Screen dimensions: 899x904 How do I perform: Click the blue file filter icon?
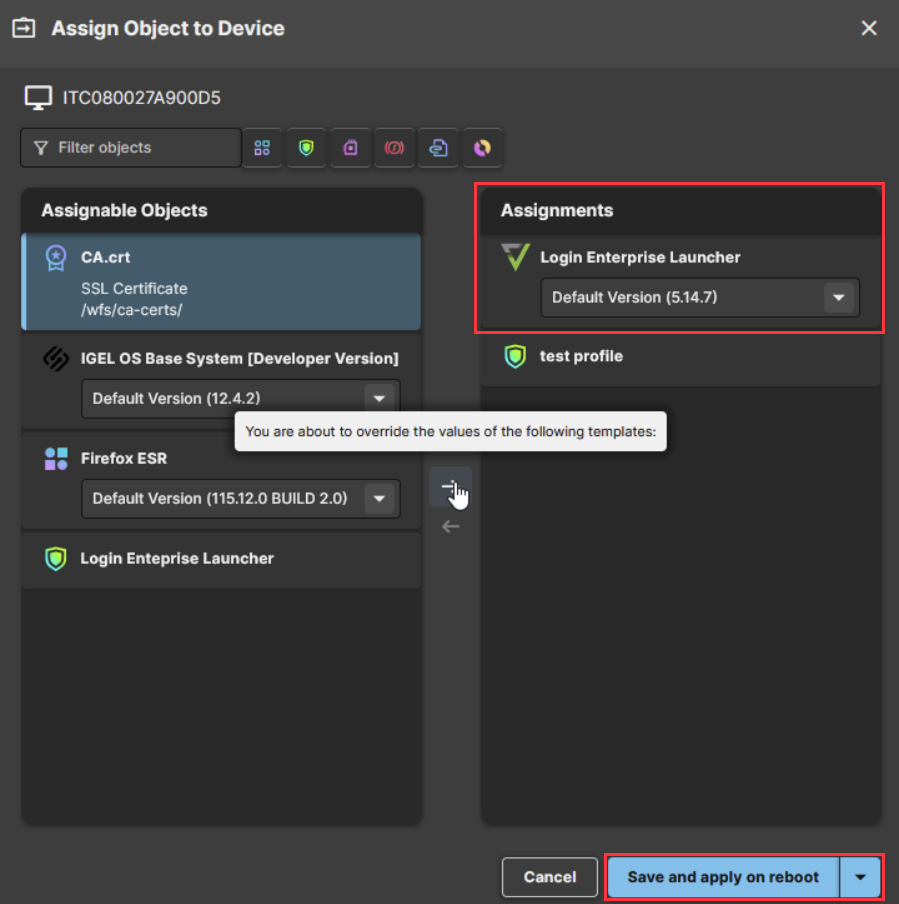click(x=438, y=148)
